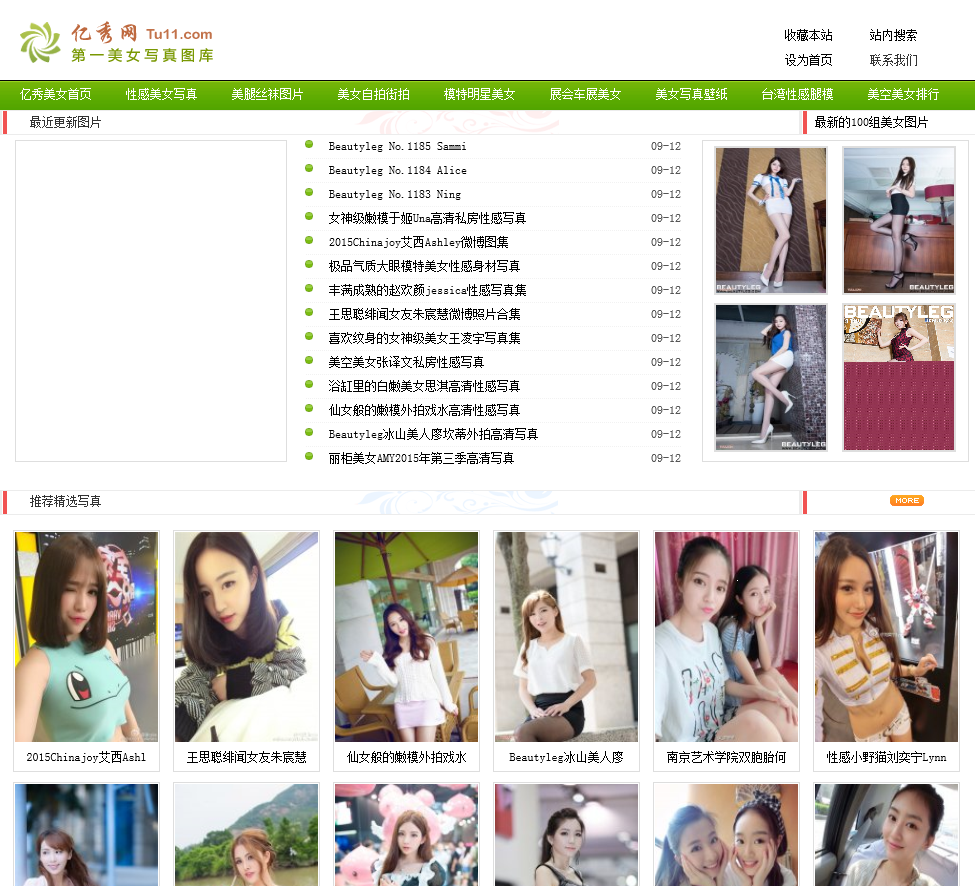975x886 pixels.
Task: Click second-row photo of two girls cheek-to-cheek
Action: point(726,835)
